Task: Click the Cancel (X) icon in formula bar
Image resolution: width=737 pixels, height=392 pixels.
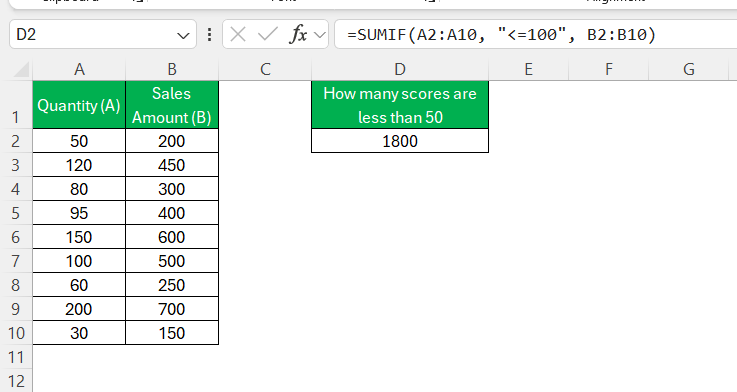Action: (x=238, y=34)
